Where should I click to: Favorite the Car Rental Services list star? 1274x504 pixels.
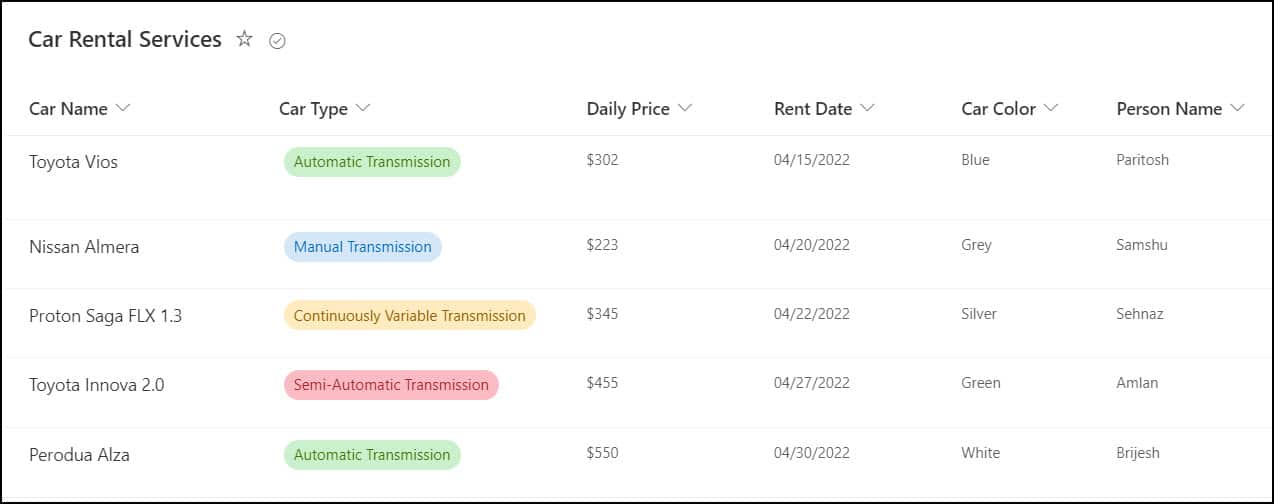[x=244, y=39]
